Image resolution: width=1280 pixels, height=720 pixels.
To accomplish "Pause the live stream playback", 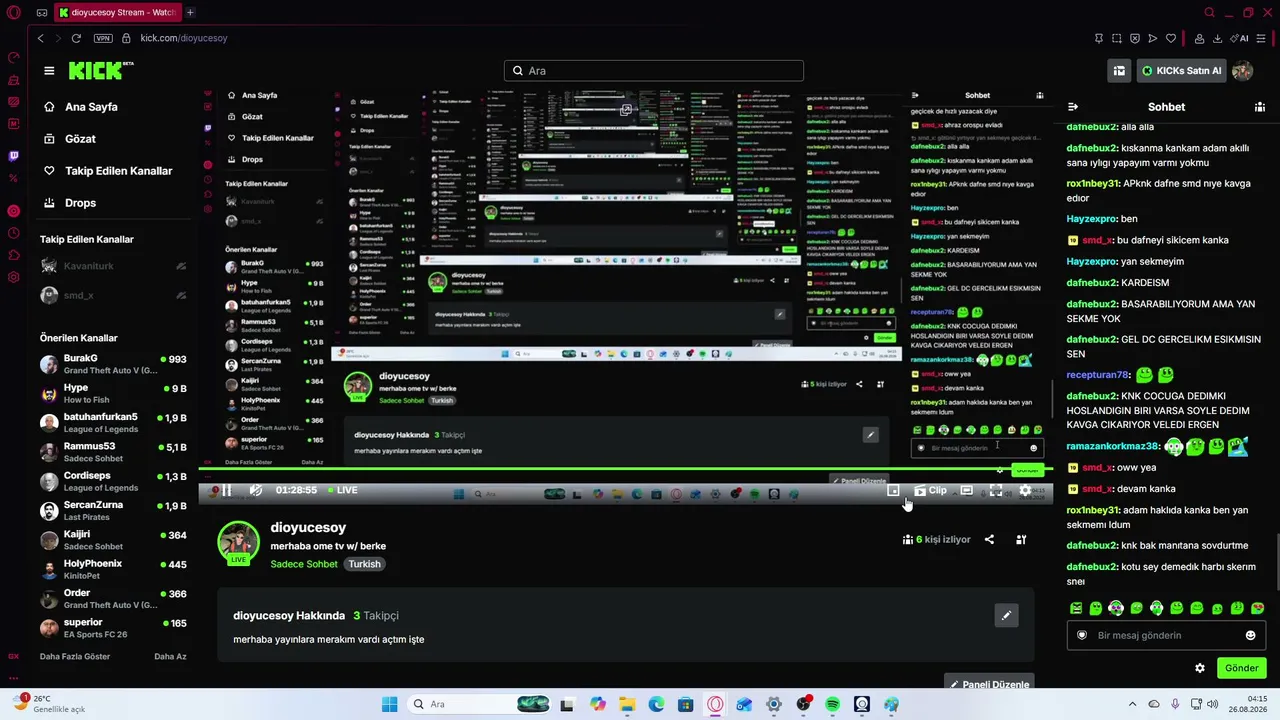I will 226,490.
